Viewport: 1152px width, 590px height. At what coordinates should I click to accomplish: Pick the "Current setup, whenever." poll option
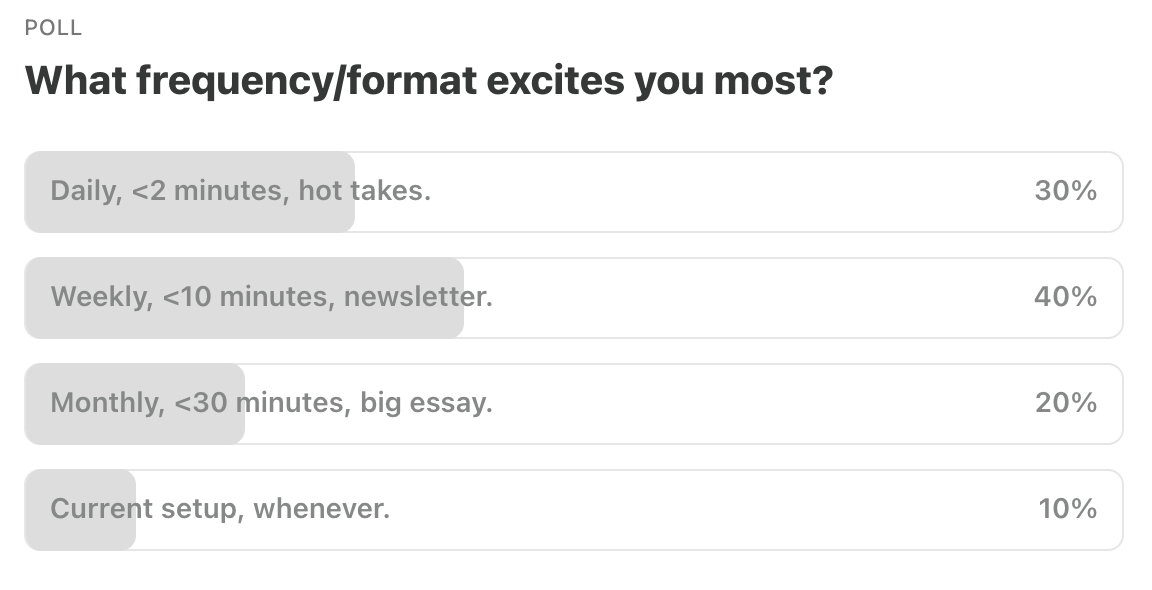click(574, 510)
